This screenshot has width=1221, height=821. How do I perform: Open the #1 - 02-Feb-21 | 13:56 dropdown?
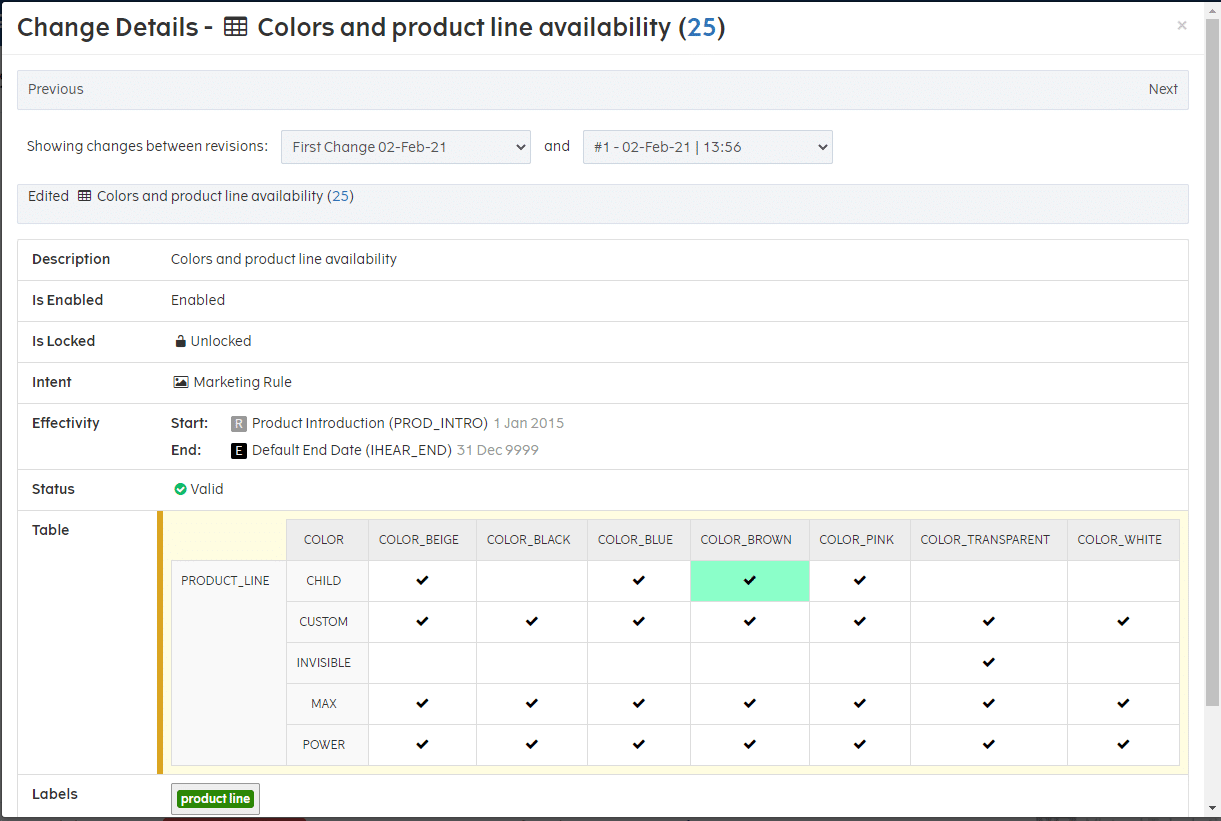pos(707,147)
